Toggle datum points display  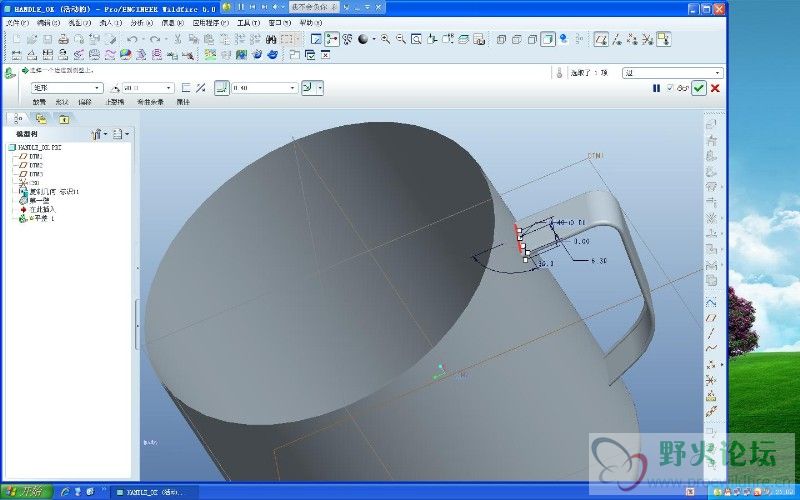tap(632, 39)
